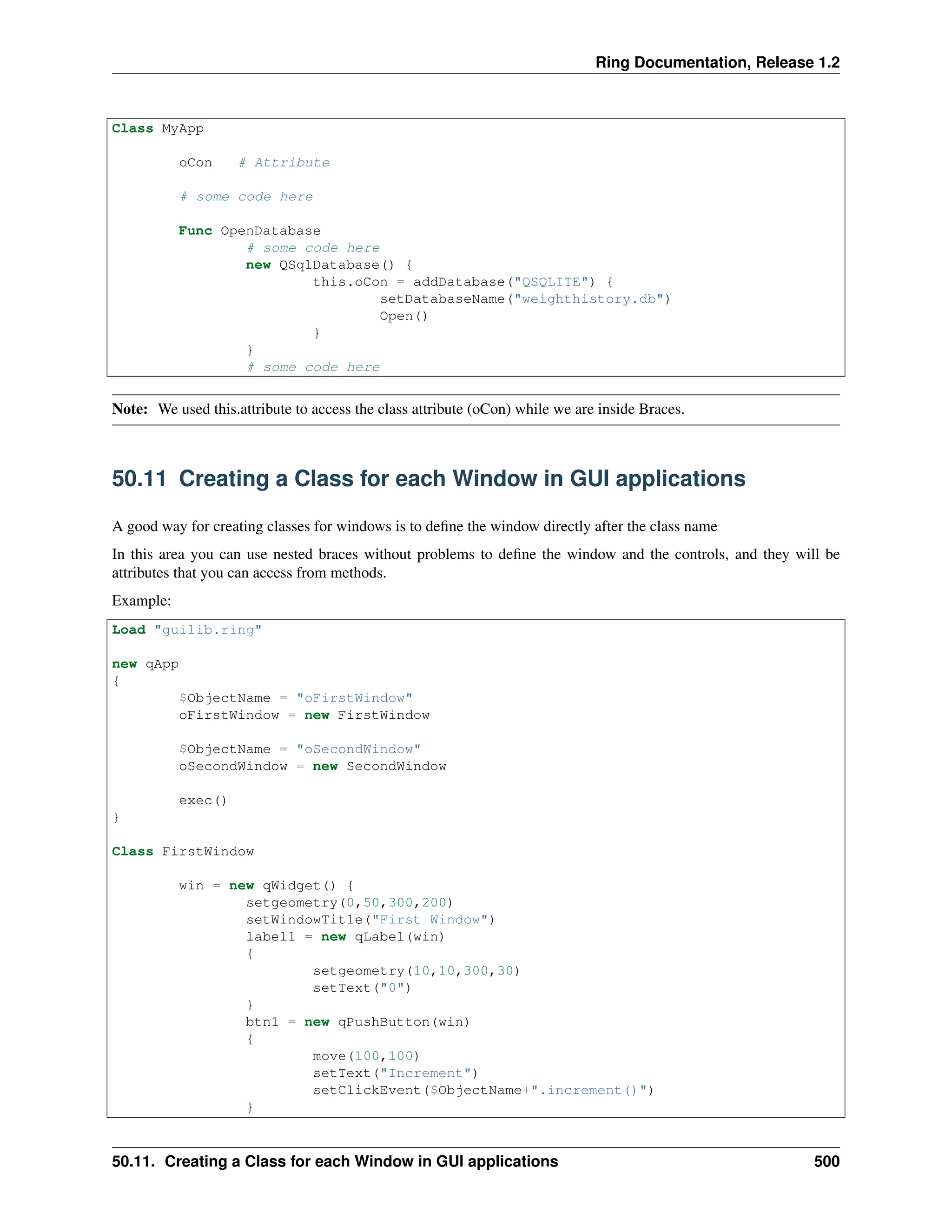
Task: Click the 'Func OpenDatabase' code line
Action: [249, 231]
